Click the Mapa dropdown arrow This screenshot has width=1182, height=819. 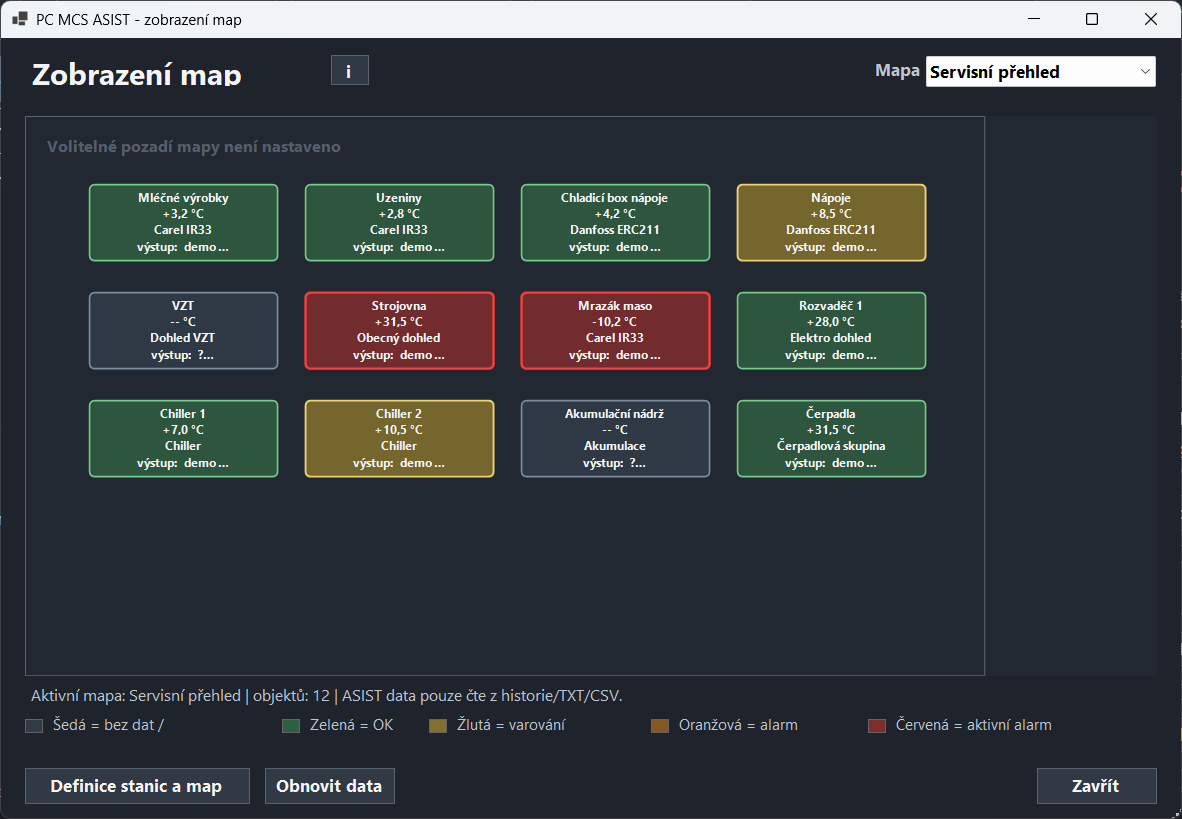click(1145, 72)
